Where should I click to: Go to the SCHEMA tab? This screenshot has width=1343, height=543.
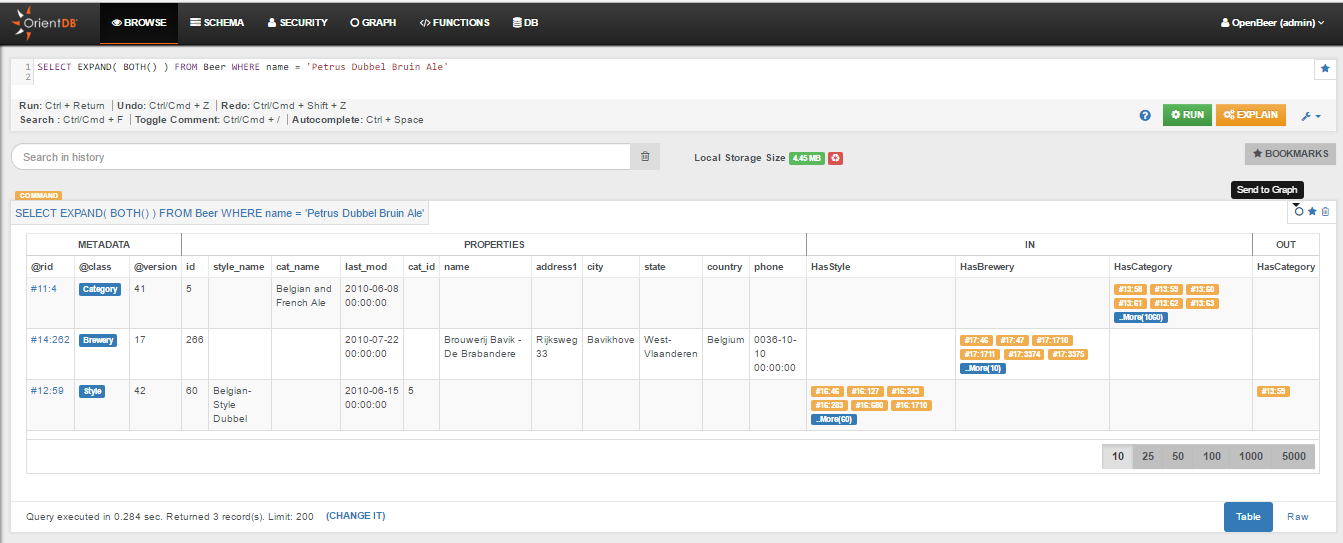tap(217, 22)
